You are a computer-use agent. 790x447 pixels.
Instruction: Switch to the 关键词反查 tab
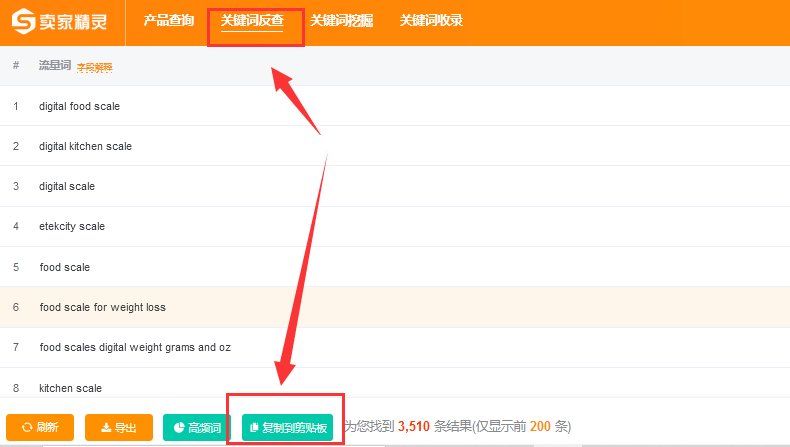[x=252, y=21]
